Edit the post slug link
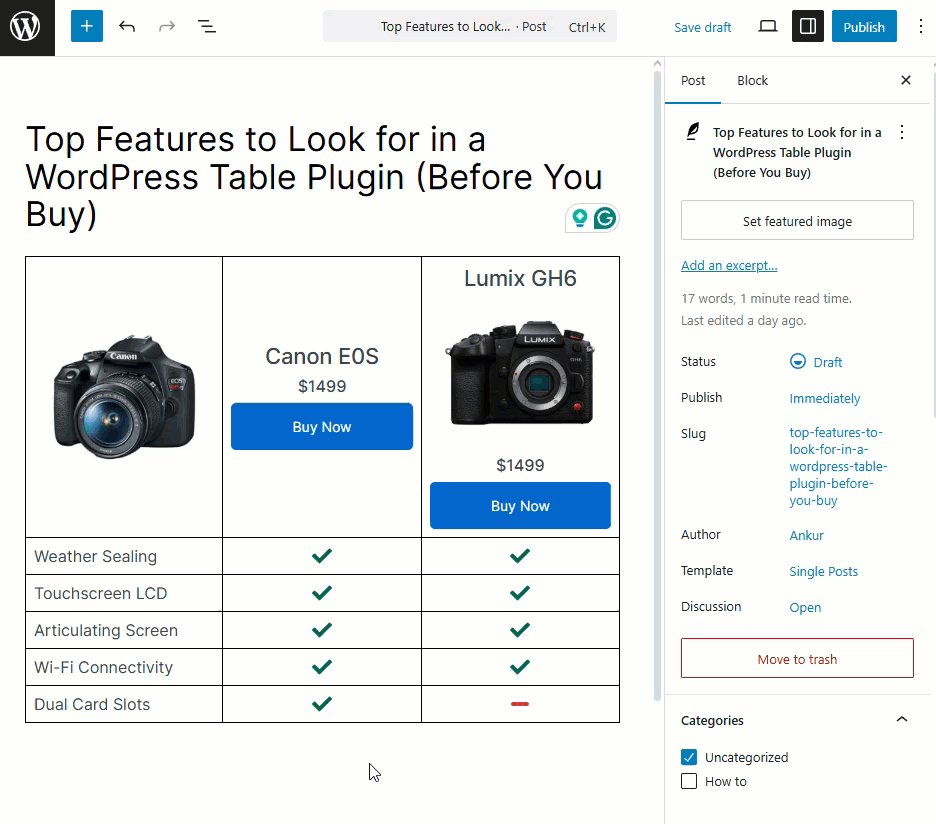This screenshot has width=936, height=824. pyautogui.click(x=838, y=466)
